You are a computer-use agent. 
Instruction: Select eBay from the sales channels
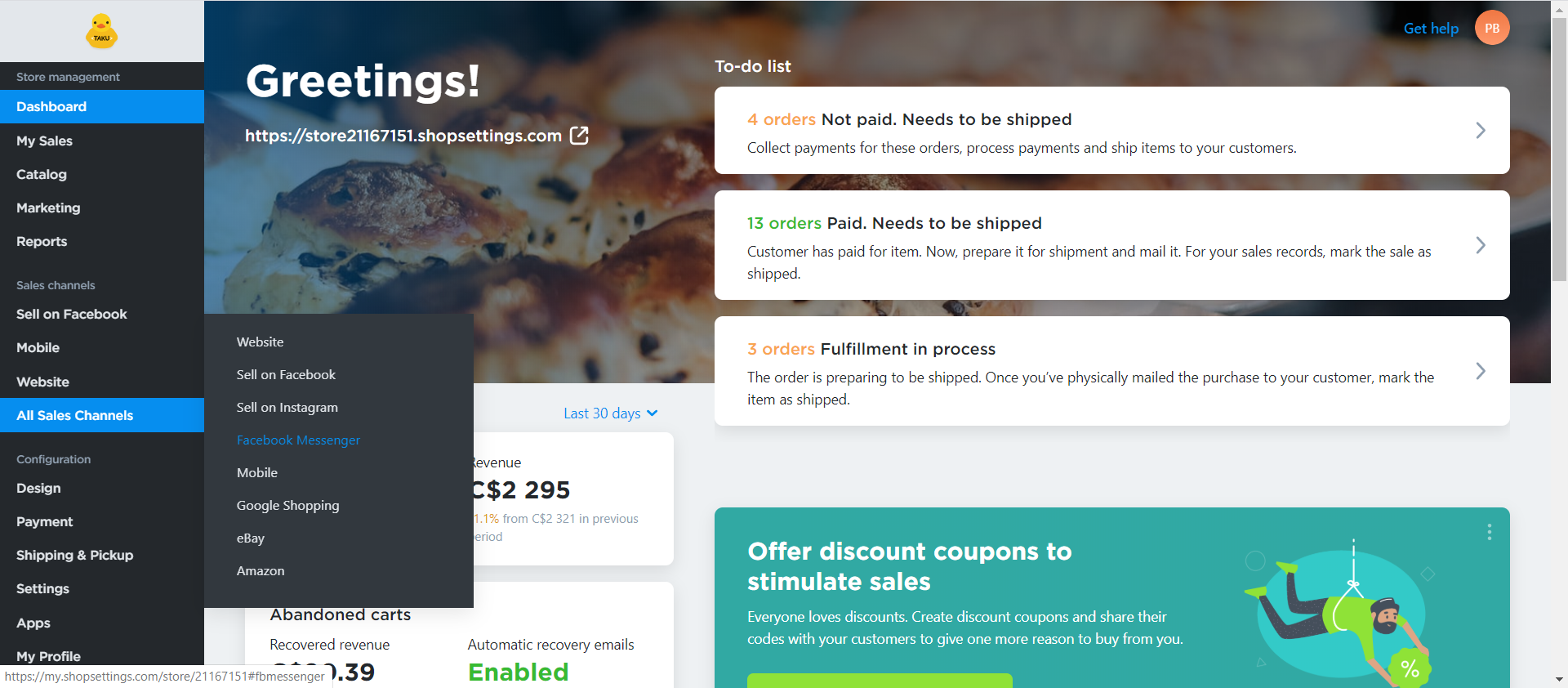tap(251, 538)
